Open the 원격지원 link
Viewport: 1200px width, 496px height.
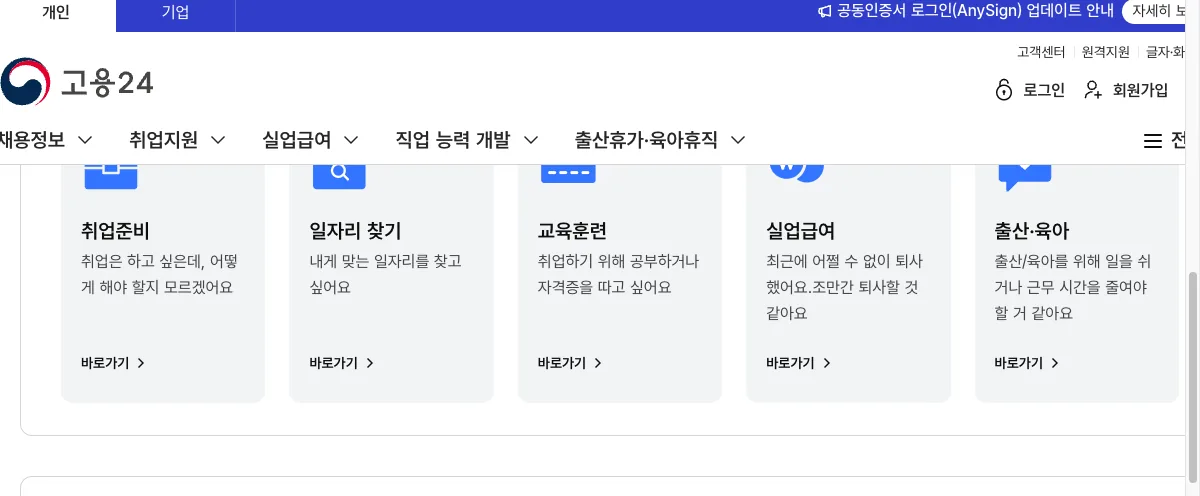(x=1106, y=52)
